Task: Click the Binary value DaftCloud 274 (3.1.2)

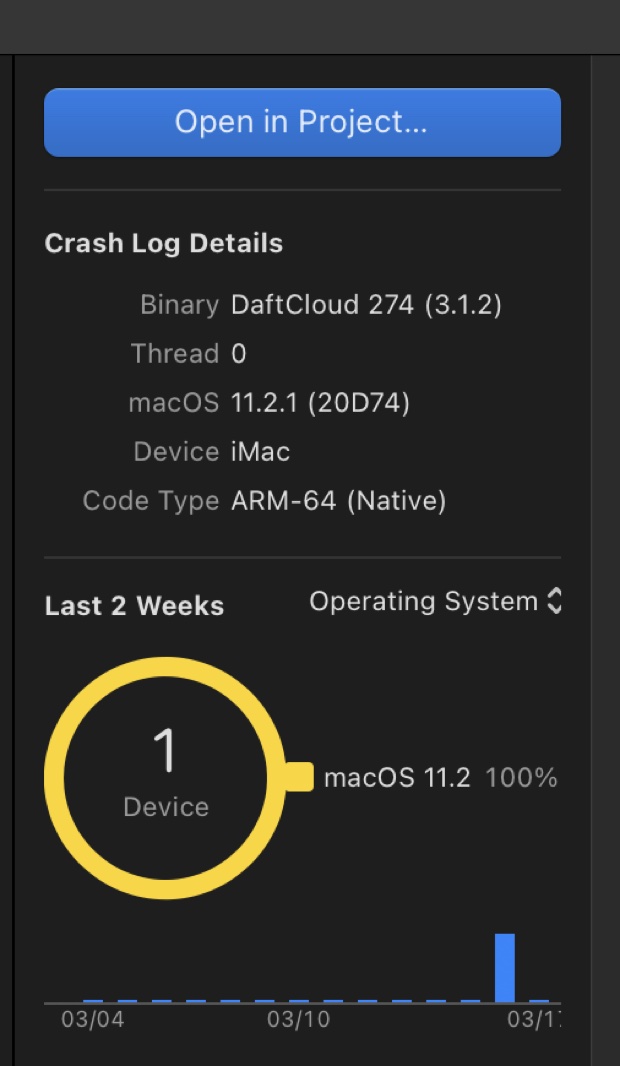Action: (366, 305)
